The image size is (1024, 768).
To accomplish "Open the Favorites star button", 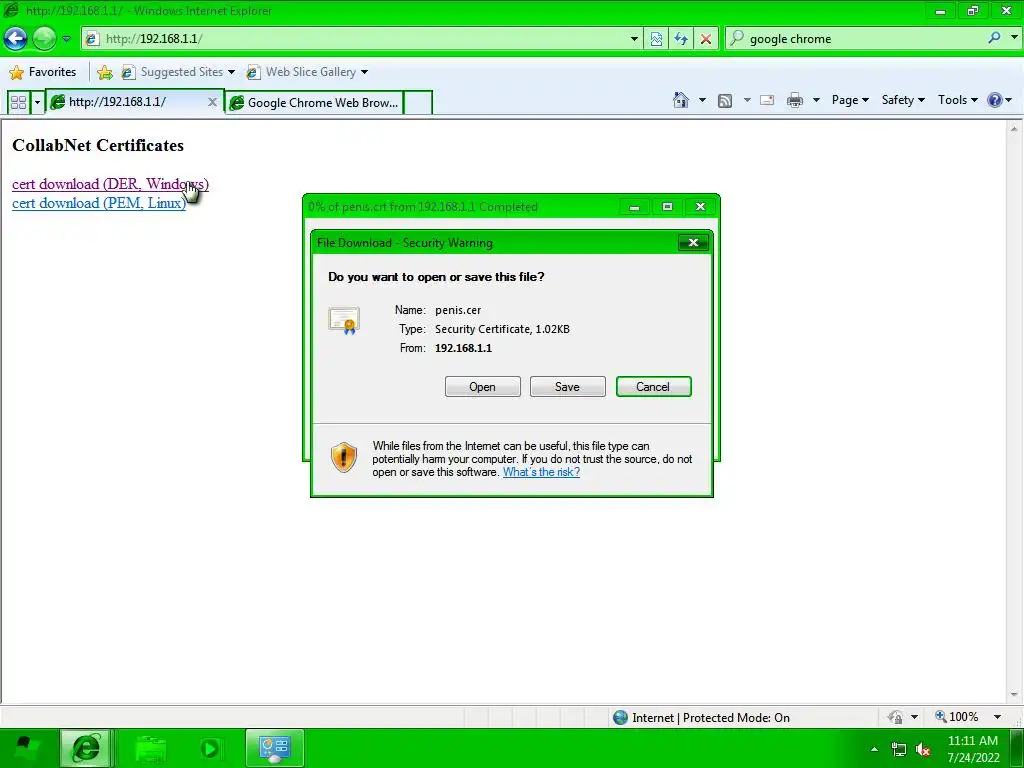I will point(43,72).
